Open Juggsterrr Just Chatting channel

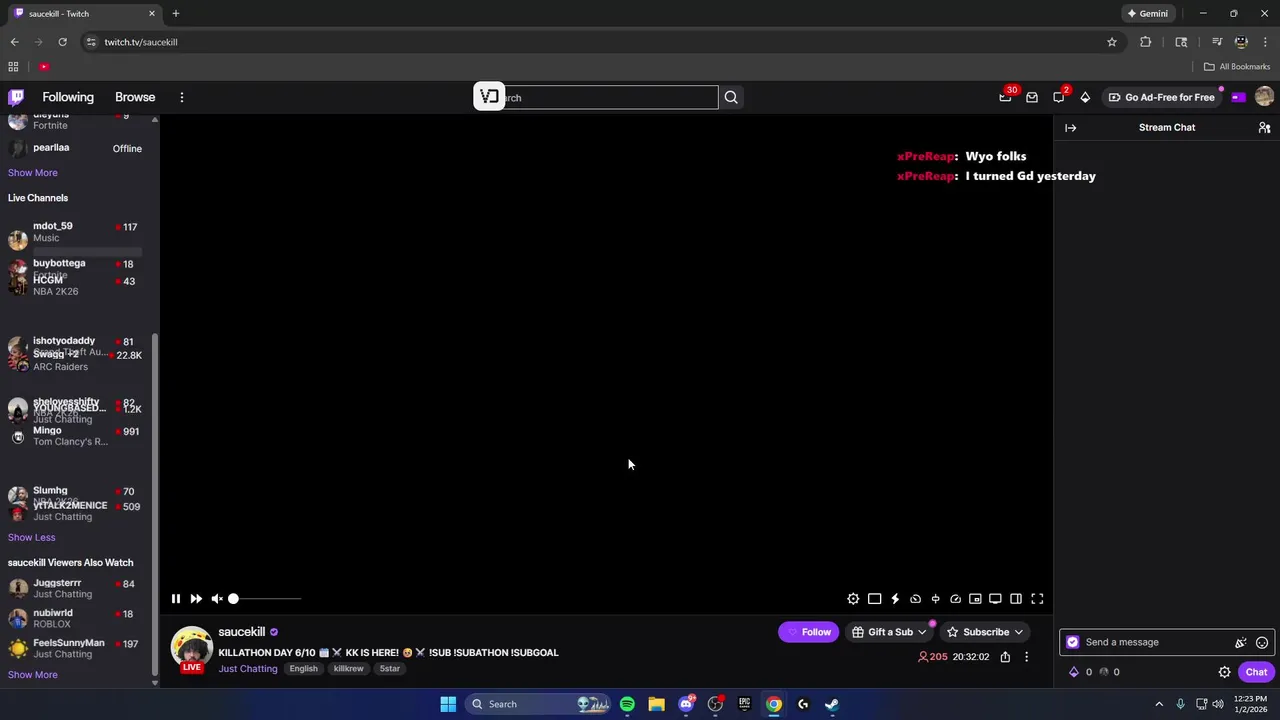pyautogui.click(x=76, y=588)
